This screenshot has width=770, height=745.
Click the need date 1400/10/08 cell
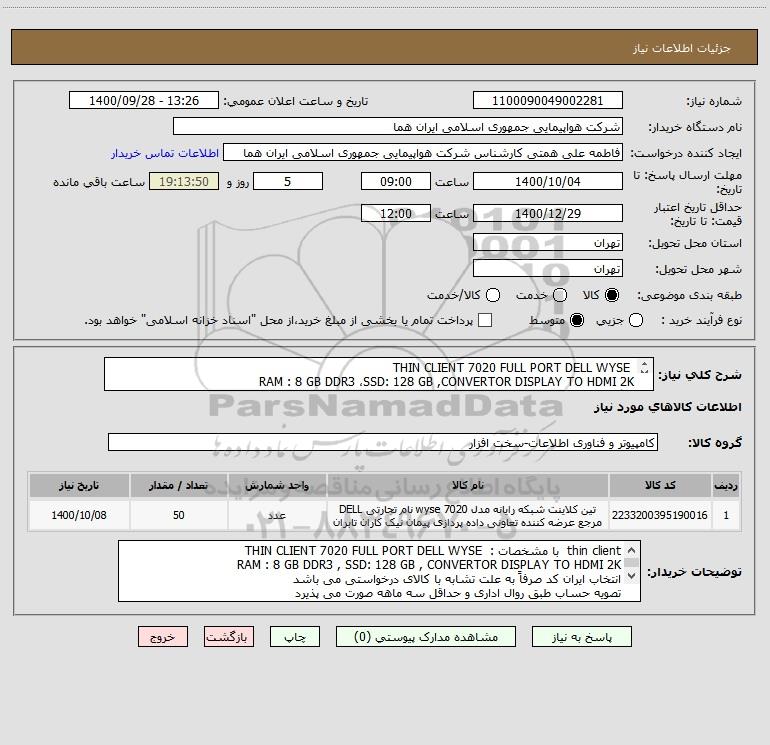click(79, 515)
